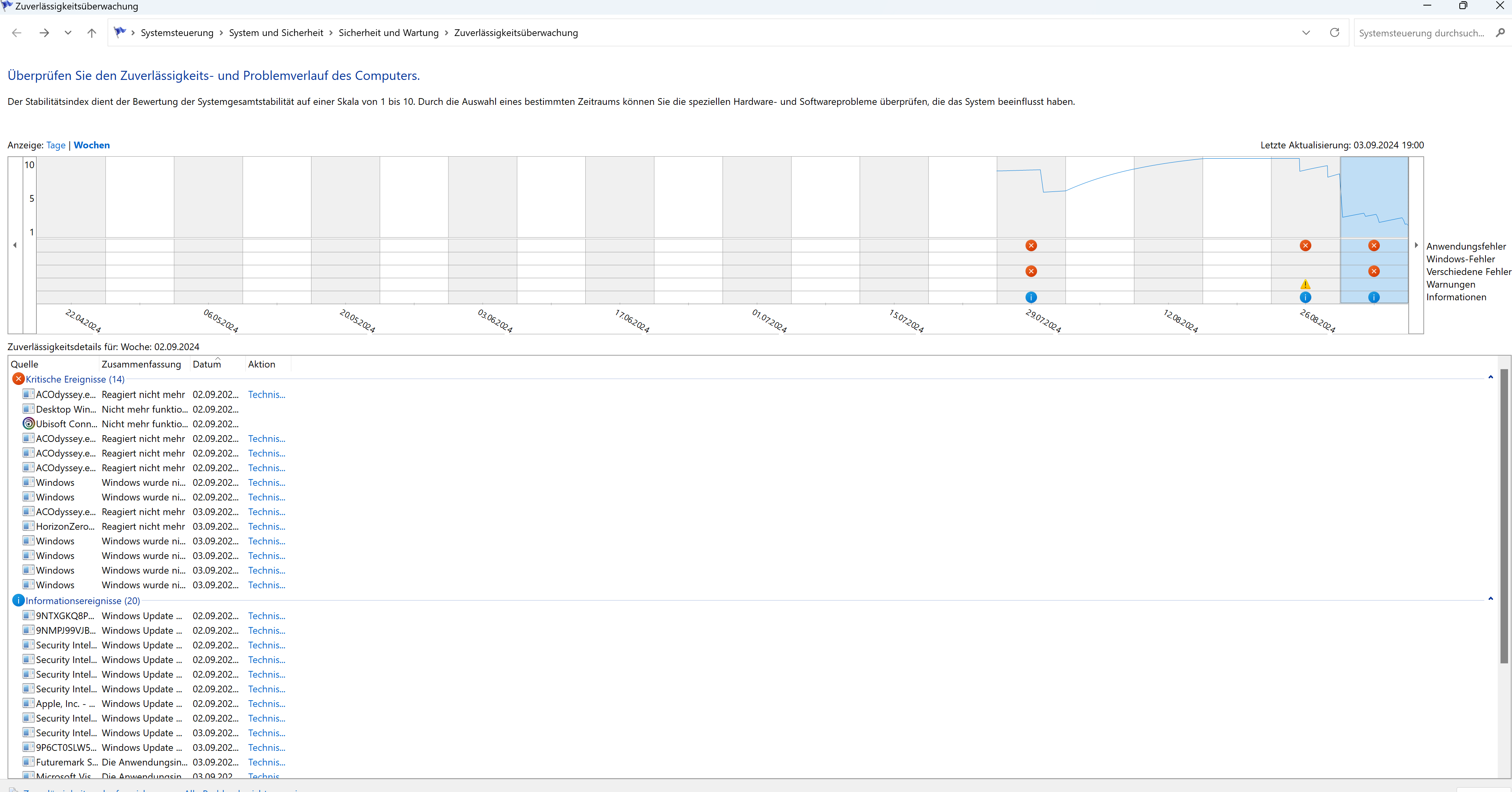The height and width of the screenshot is (792, 1512).
Task: Click refresh button in address bar
Action: (x=1334, y=33)
